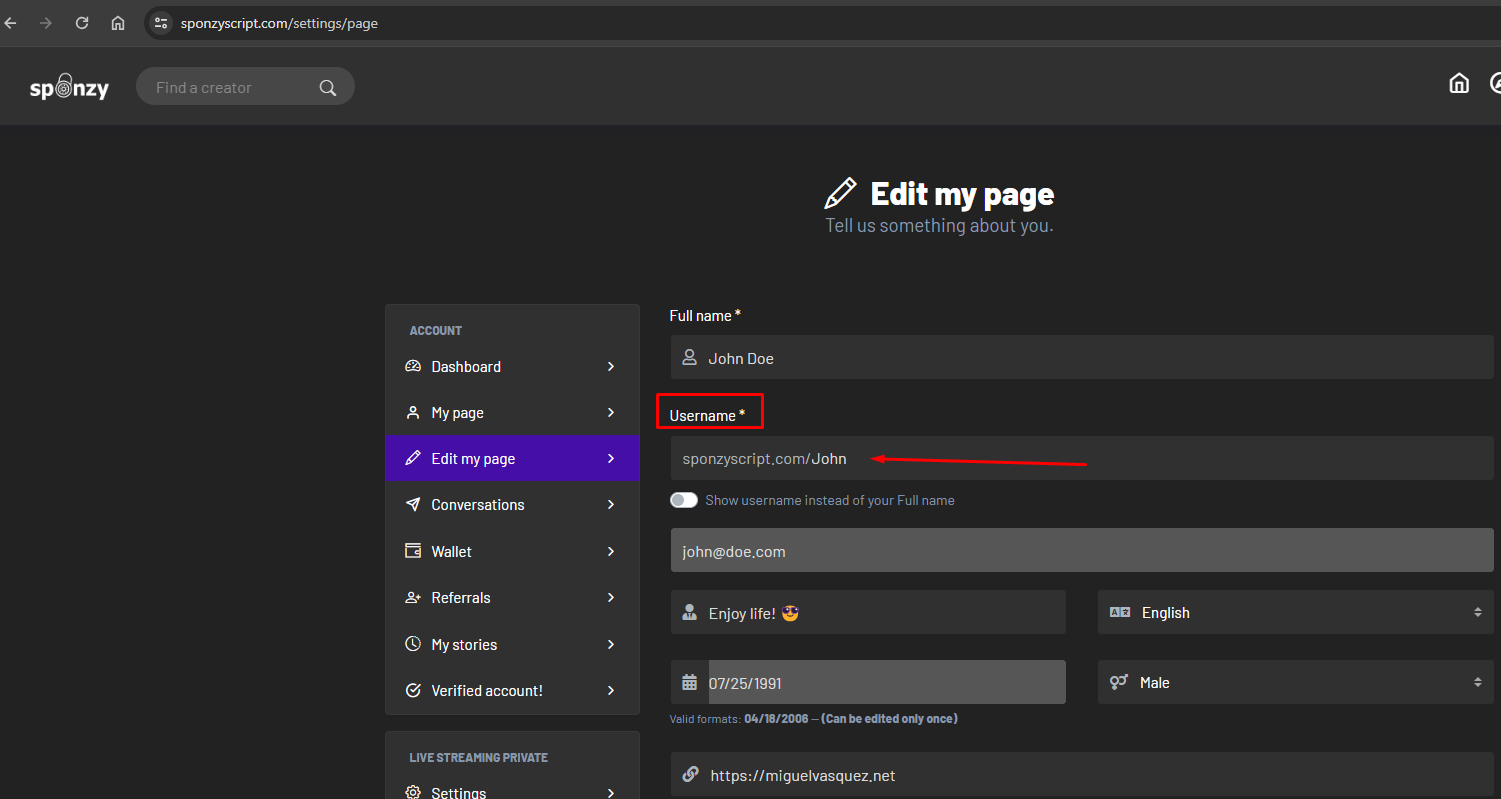Expand Conversations chevron arrow
The width and height of the screenshot is (1501, 799).
point(611,504)
